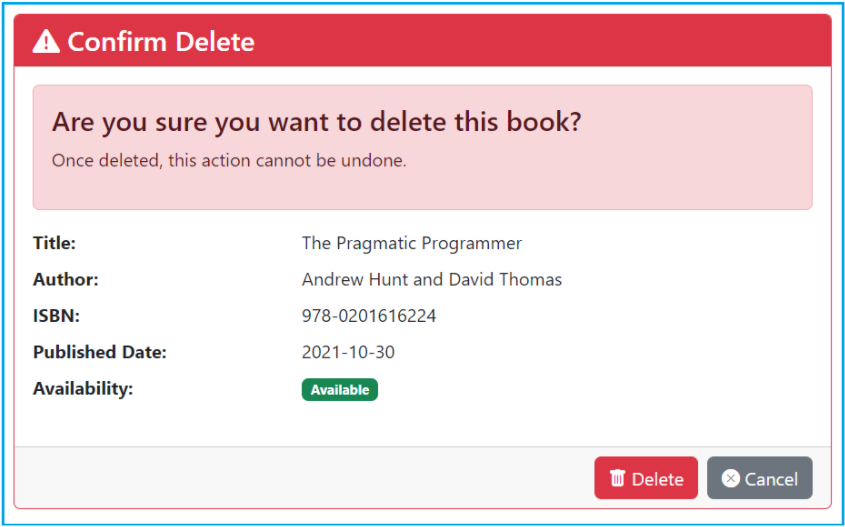Click the Title field label
This screenshot has height=527, width=845.
[x=54, y=243]
